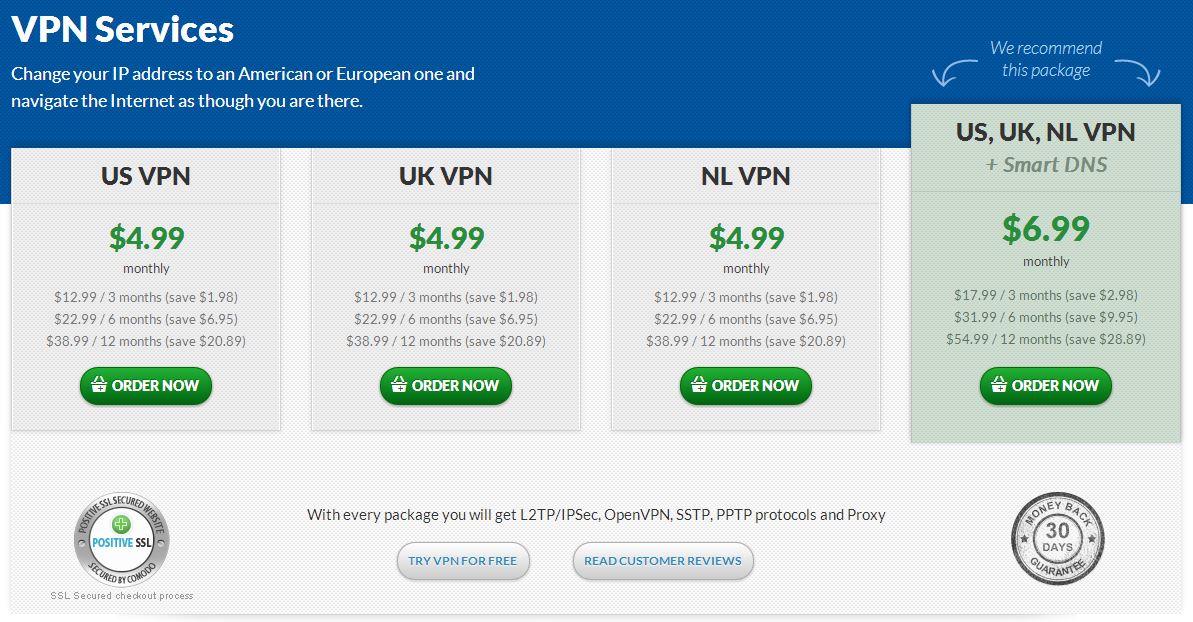Select the US VPN plan heading
Screen dimensions: 1193x622
pyautogui.click(x=146, y=176)
